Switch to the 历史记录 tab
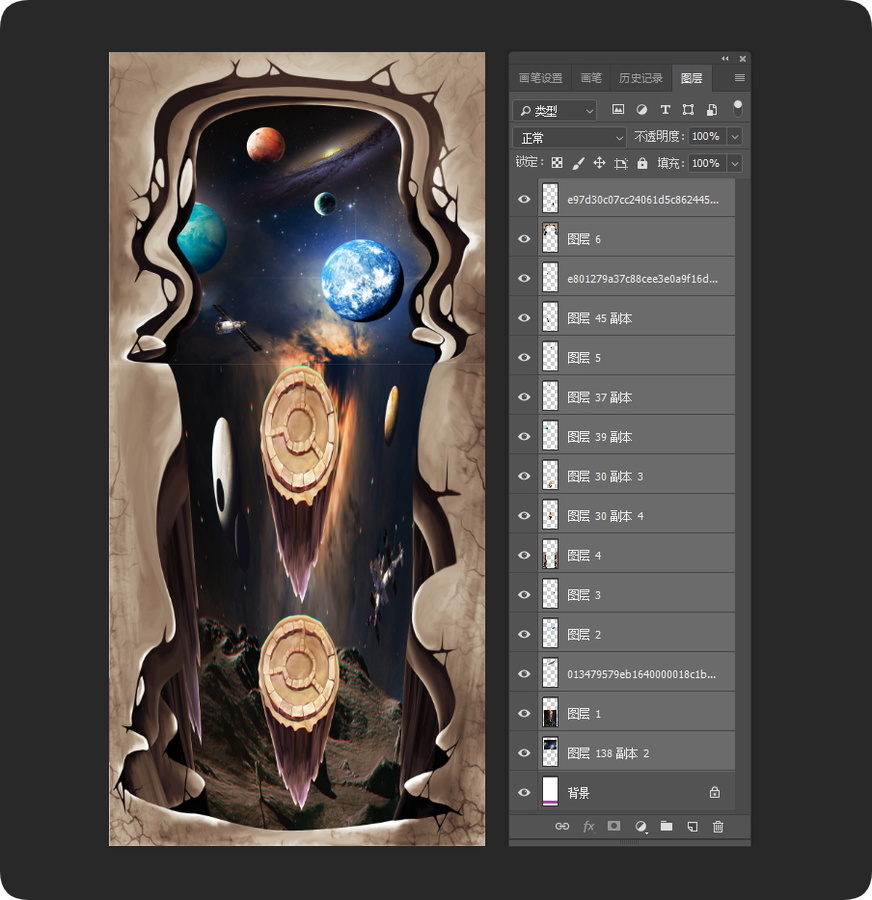 pos(641,77)
